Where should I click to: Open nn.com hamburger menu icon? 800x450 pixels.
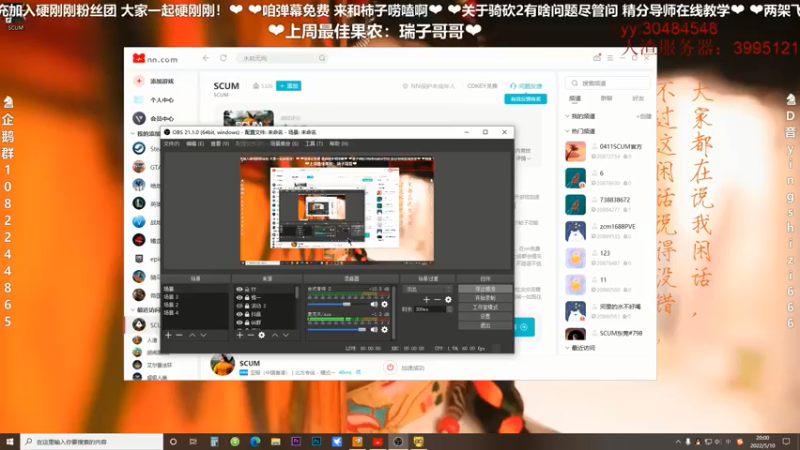pos(610,58)
